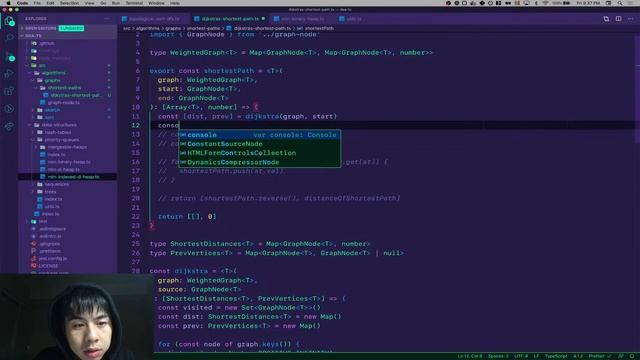The image size is (640, 360).
Task: Select the HTMLFormControlsCollection autocomplete suggestion
Action: click(260, 153)
